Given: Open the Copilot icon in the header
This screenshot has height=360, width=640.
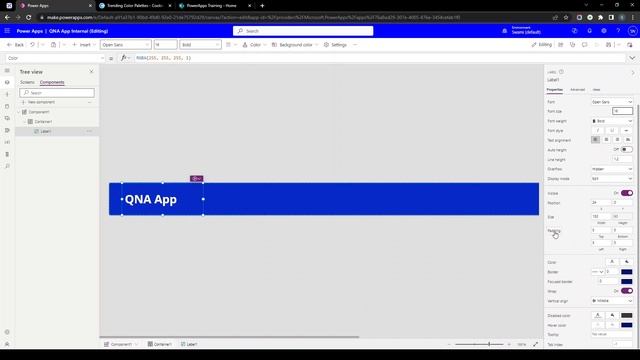Looking at the screenshot, I should 575,31.
